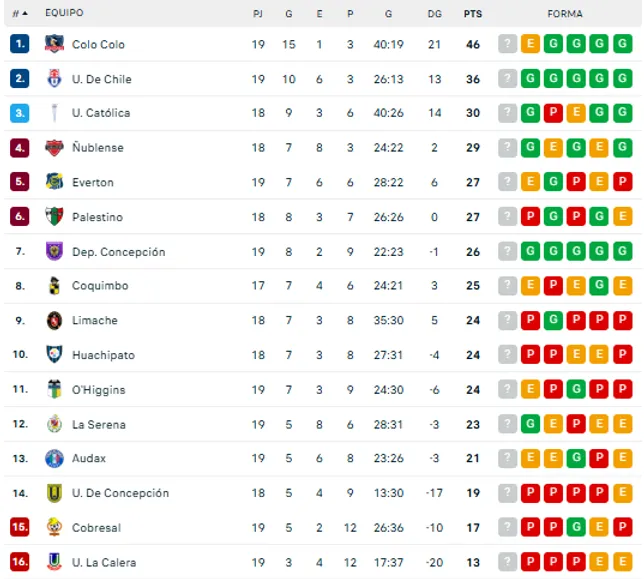The width and height of the screenshot is (644, 579).
Task: Click the Palestino team badge
Action: [x=54, y=216]
